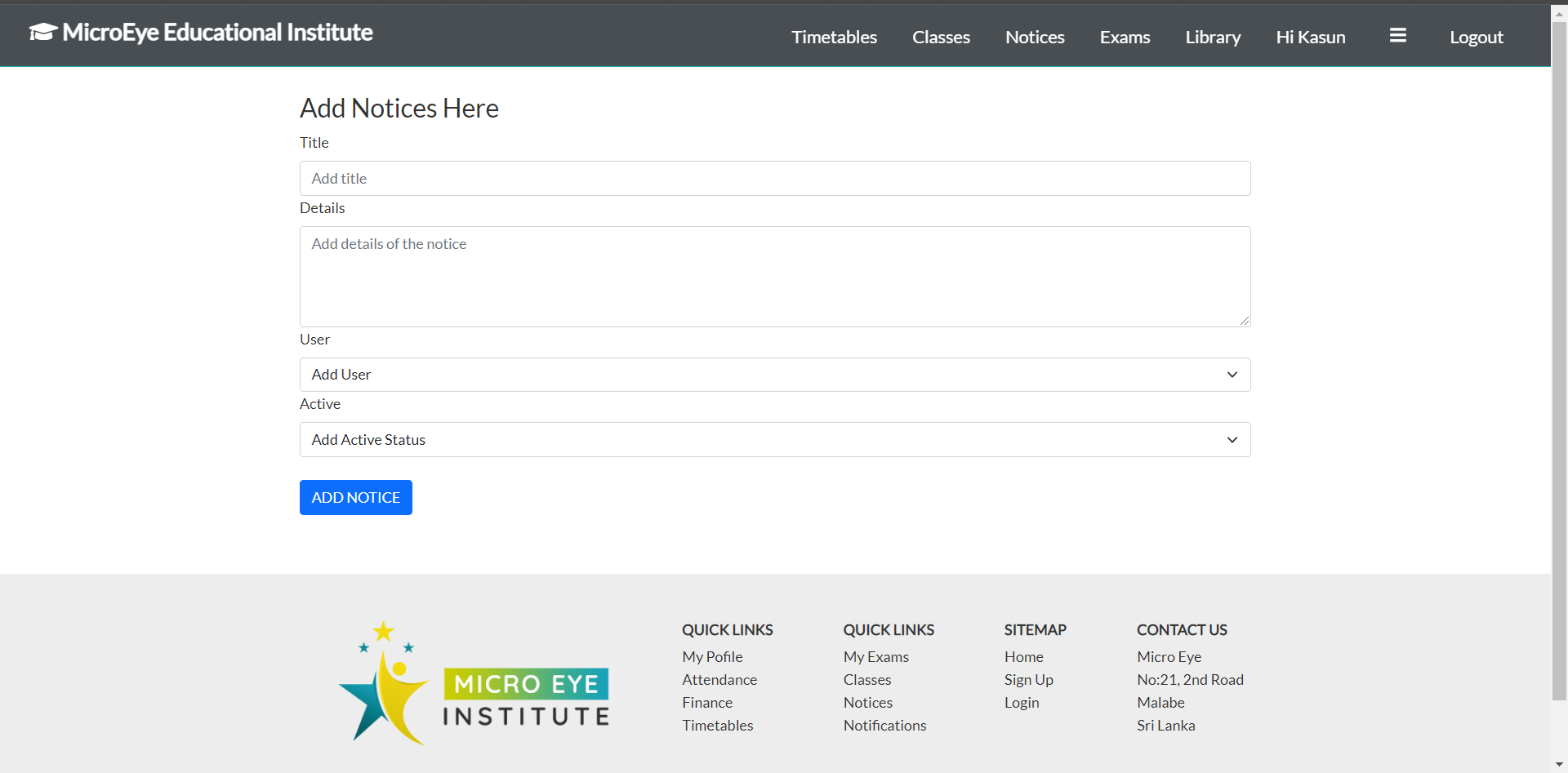The image size is (1568, 773).
Task: Click the scrollbar down arrow
Action: click(x=1559, y=765)
